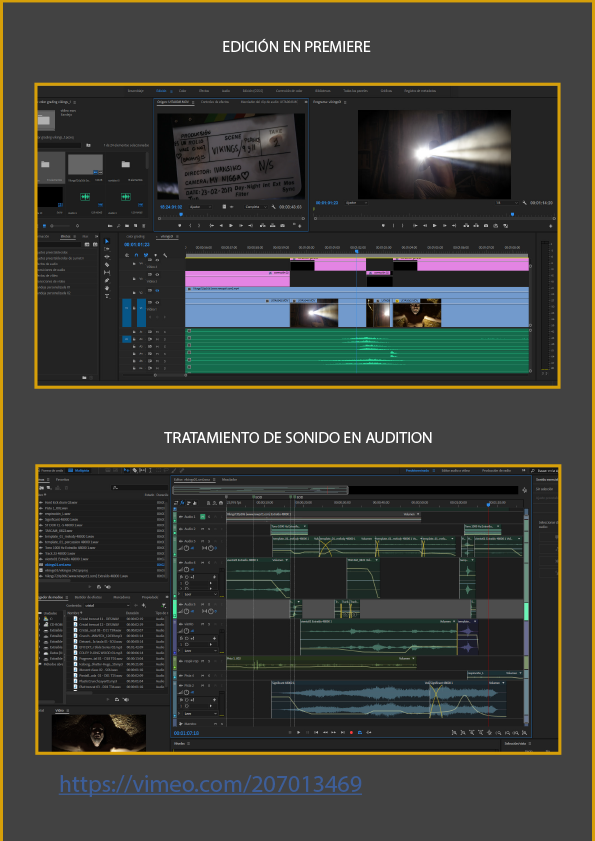Open Source monitor Ajustar zoom dropdown
Screen dimensions: 595x841
point(201,206)
